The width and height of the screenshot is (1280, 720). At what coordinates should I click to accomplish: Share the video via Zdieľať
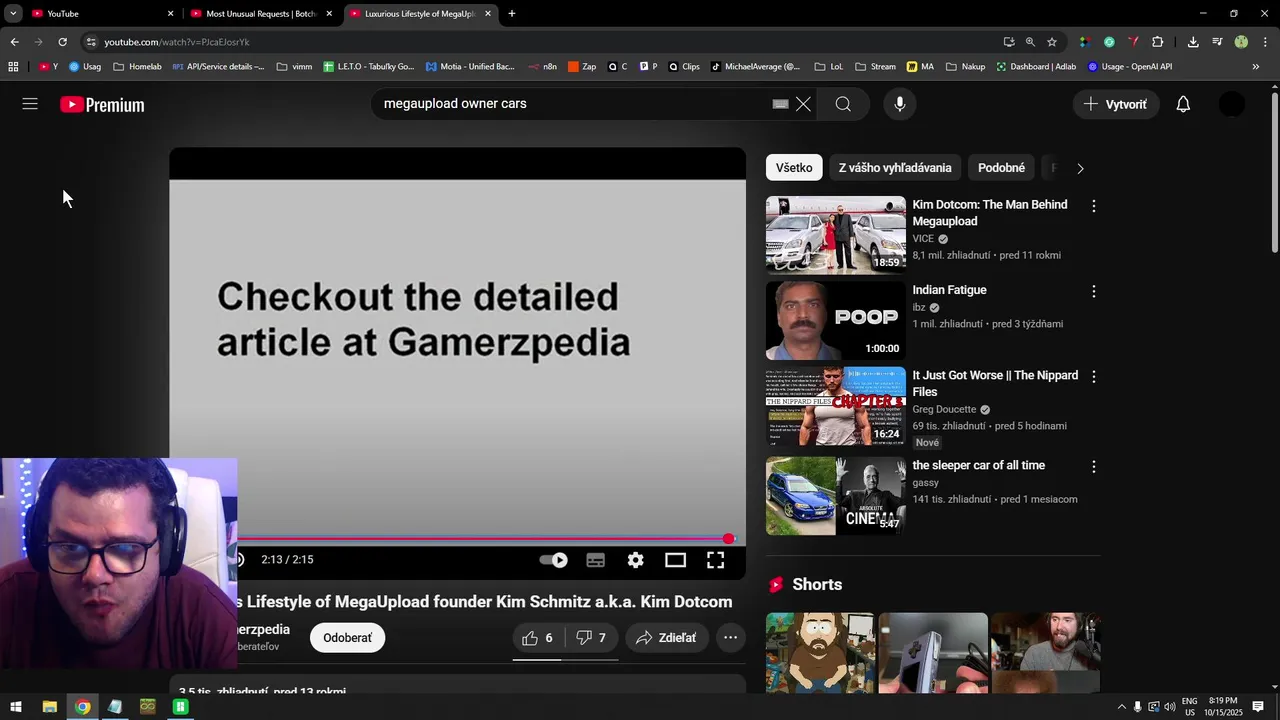point(667,638)
